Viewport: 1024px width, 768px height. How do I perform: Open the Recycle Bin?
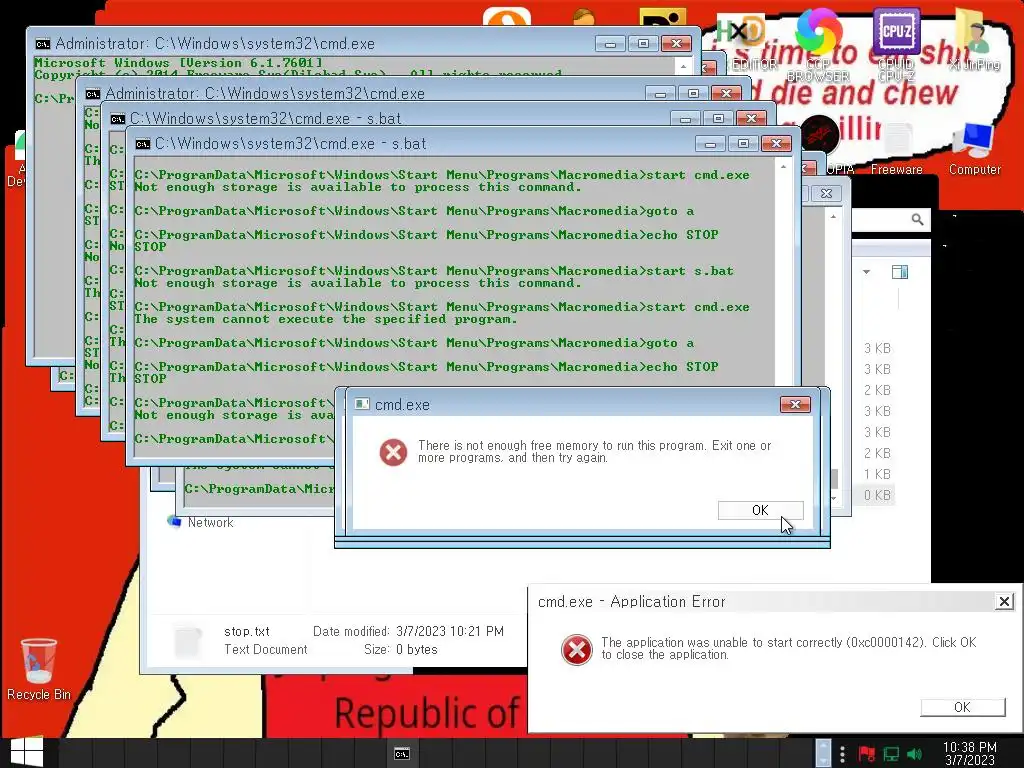39,661
